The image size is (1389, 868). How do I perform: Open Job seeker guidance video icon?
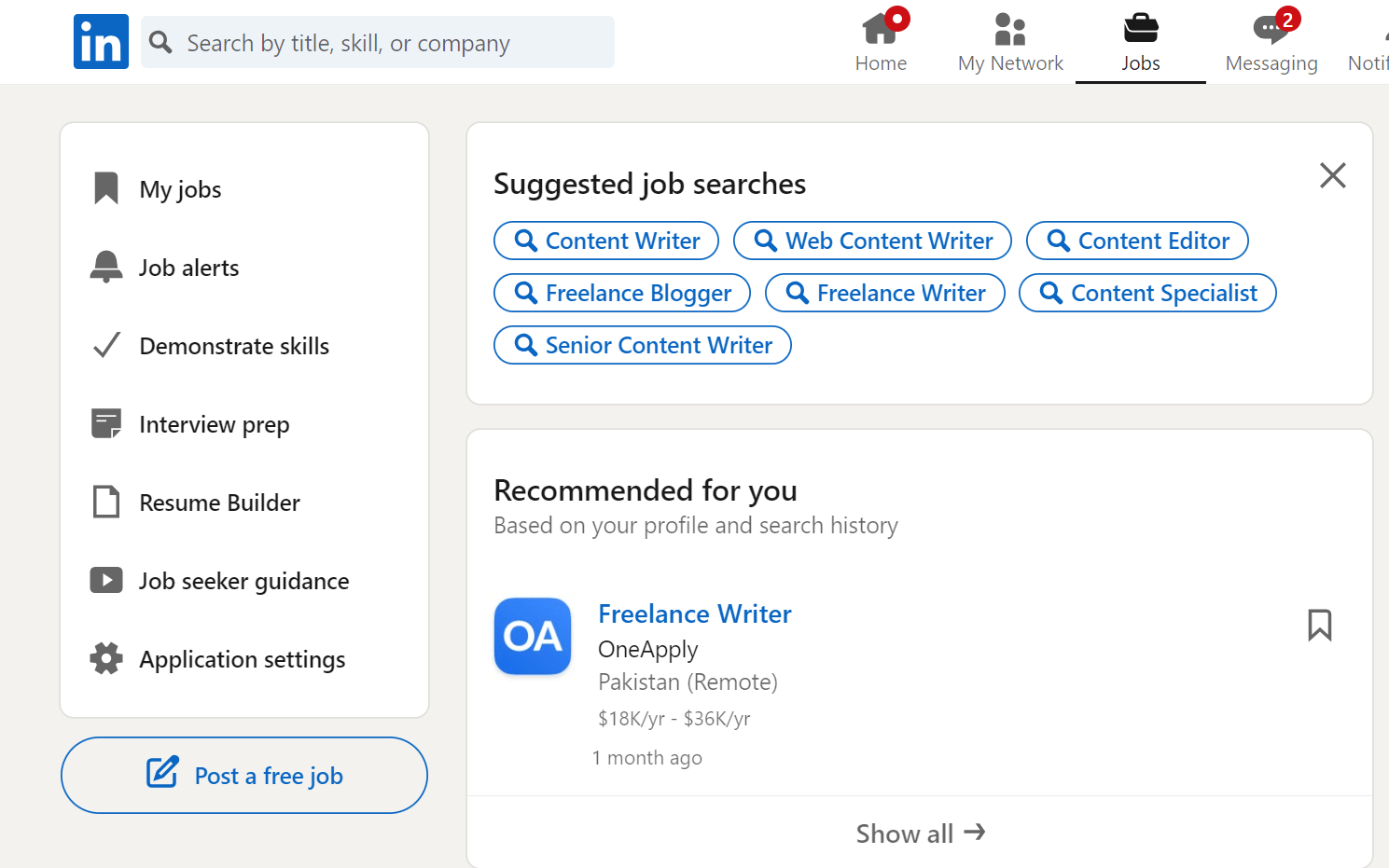(105, 580)
